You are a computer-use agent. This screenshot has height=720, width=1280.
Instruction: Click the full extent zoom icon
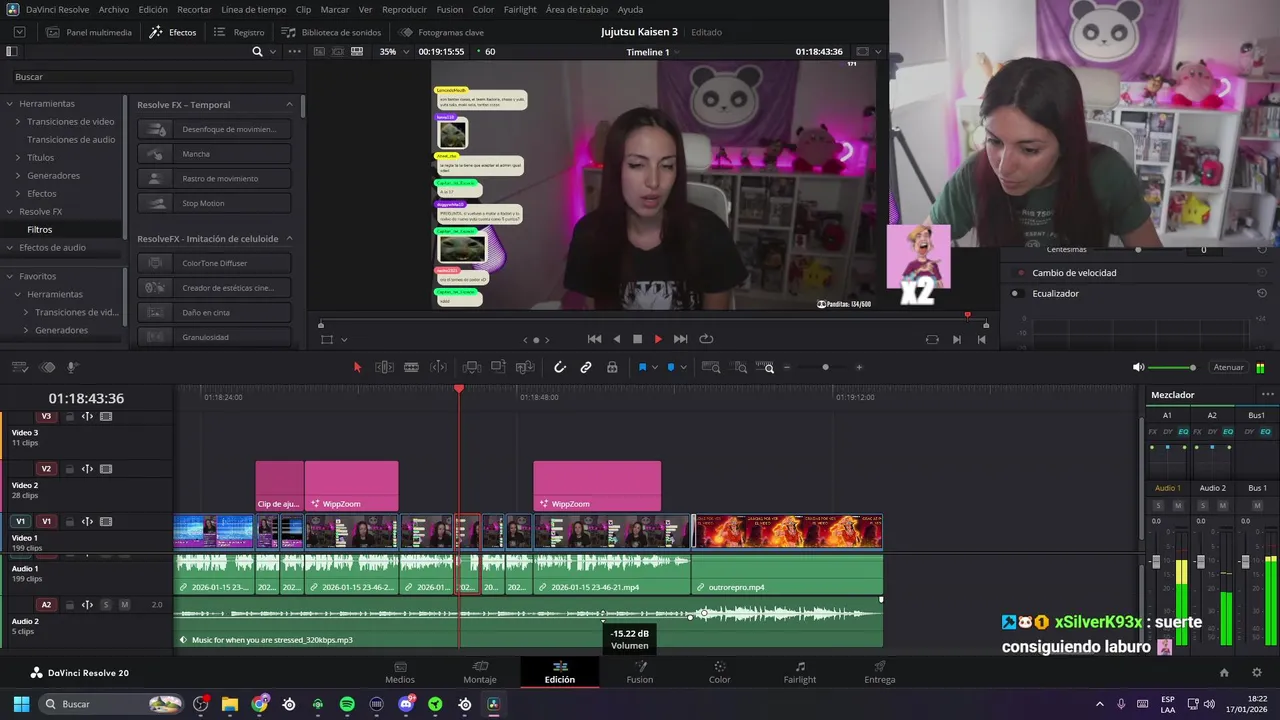[x=709, y=367]
